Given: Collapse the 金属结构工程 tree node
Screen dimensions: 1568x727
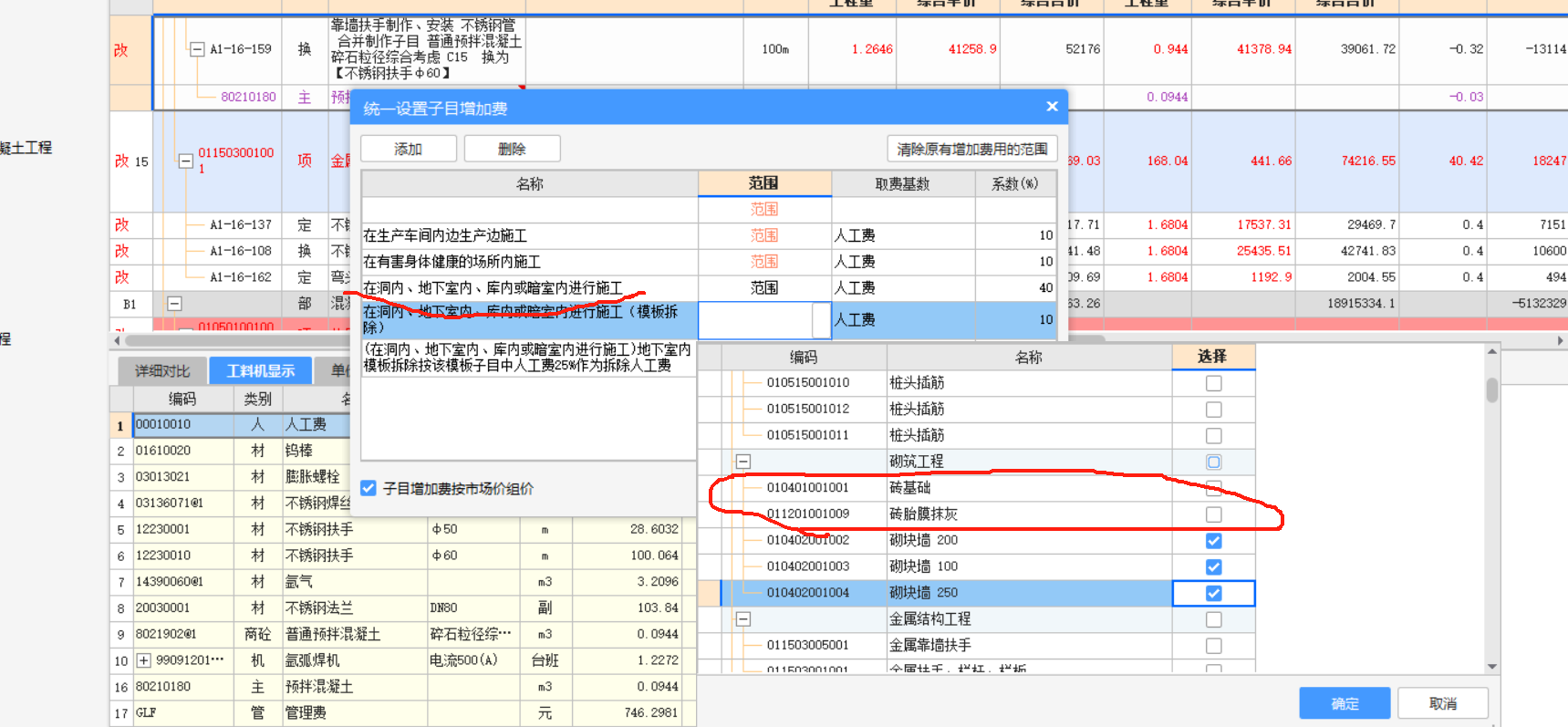Looking at the screenshot, I should click(743, 619).
